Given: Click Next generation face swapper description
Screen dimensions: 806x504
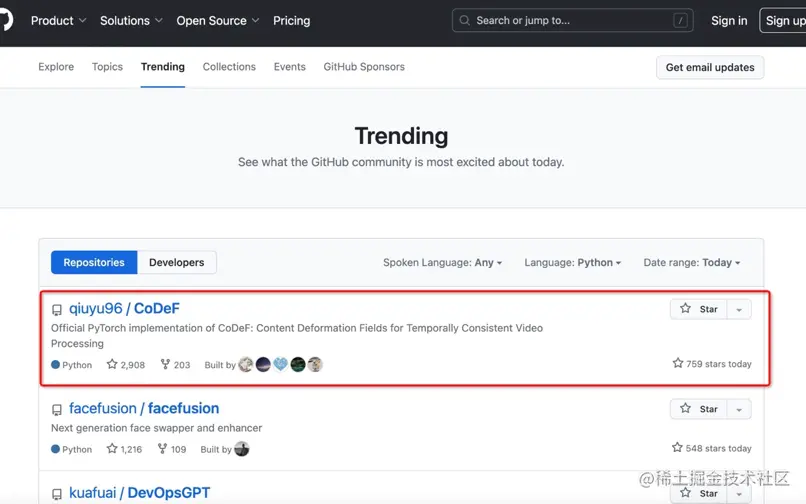Looking at the screenshot, I should pyautogui.click(x=156, y=428).
